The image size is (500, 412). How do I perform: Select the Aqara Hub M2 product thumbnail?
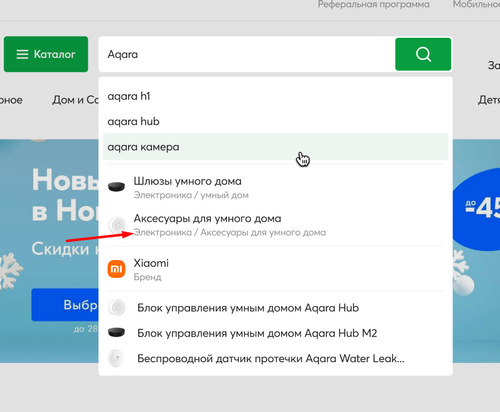116,333
